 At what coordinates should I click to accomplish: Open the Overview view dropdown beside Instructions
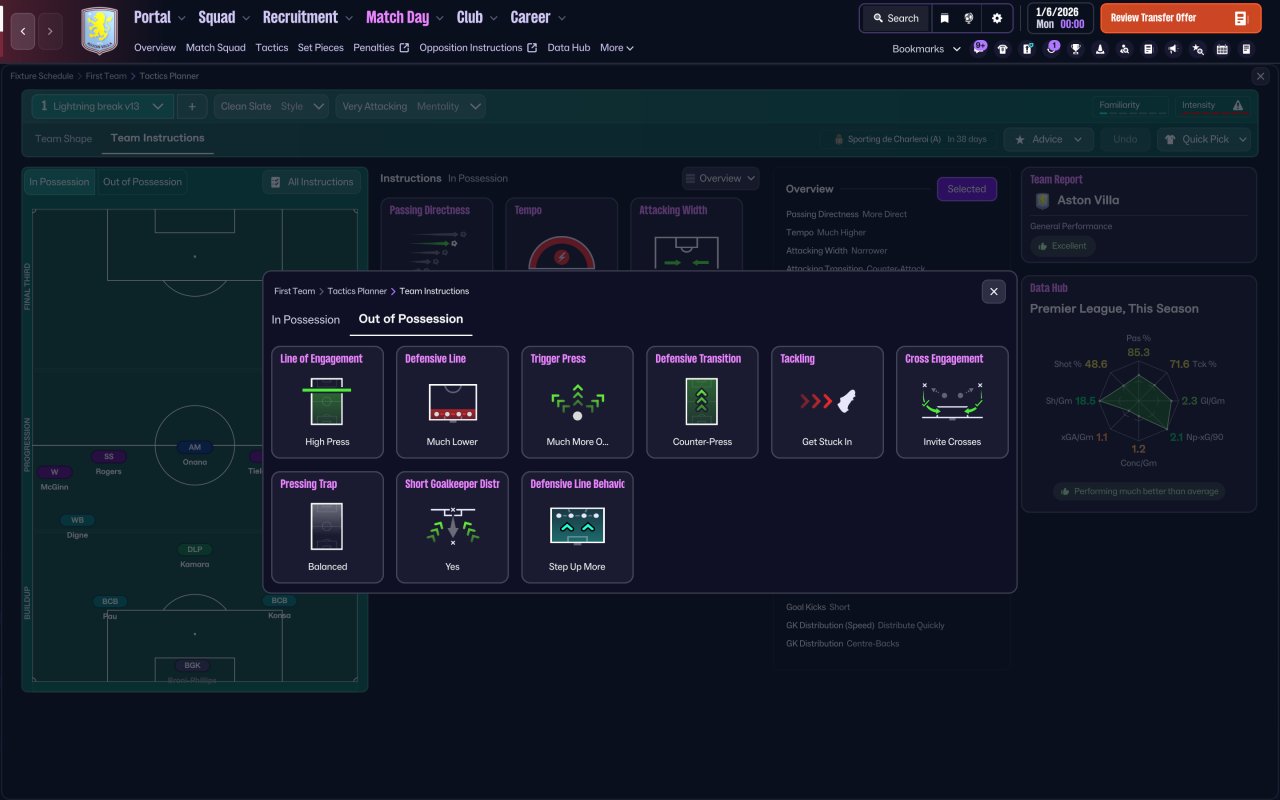click(720, 178)
